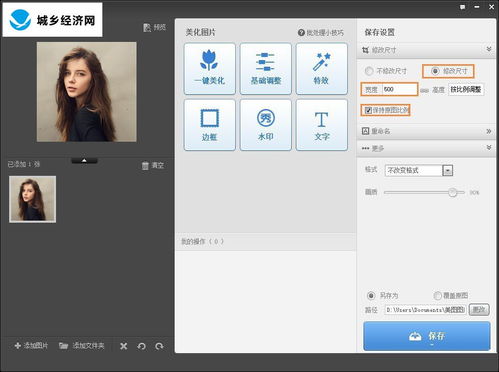This screenshot has width=499, height=372.
Task: Open the 边框 border tool
Action: (209, 125)
